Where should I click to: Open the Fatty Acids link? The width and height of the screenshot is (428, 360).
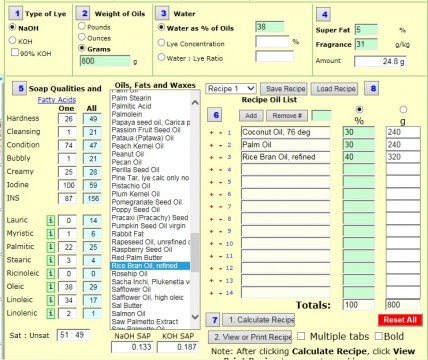pos(57,100)
